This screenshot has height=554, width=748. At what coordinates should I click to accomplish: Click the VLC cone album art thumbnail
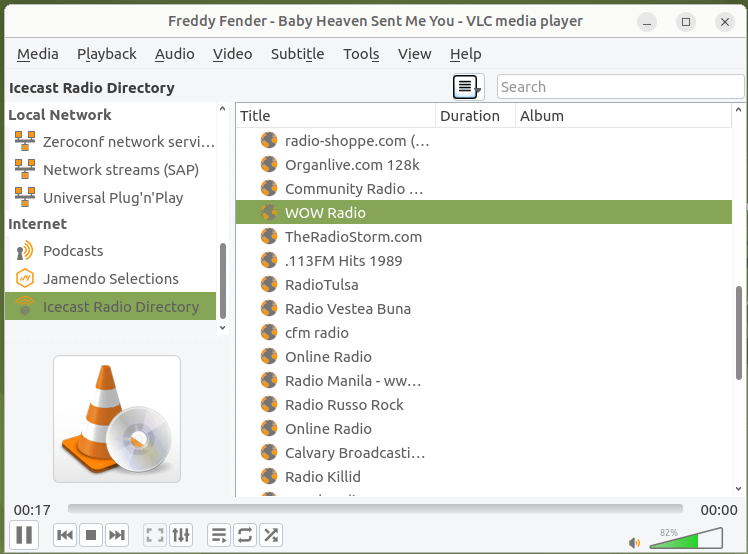tap(117, 419)
